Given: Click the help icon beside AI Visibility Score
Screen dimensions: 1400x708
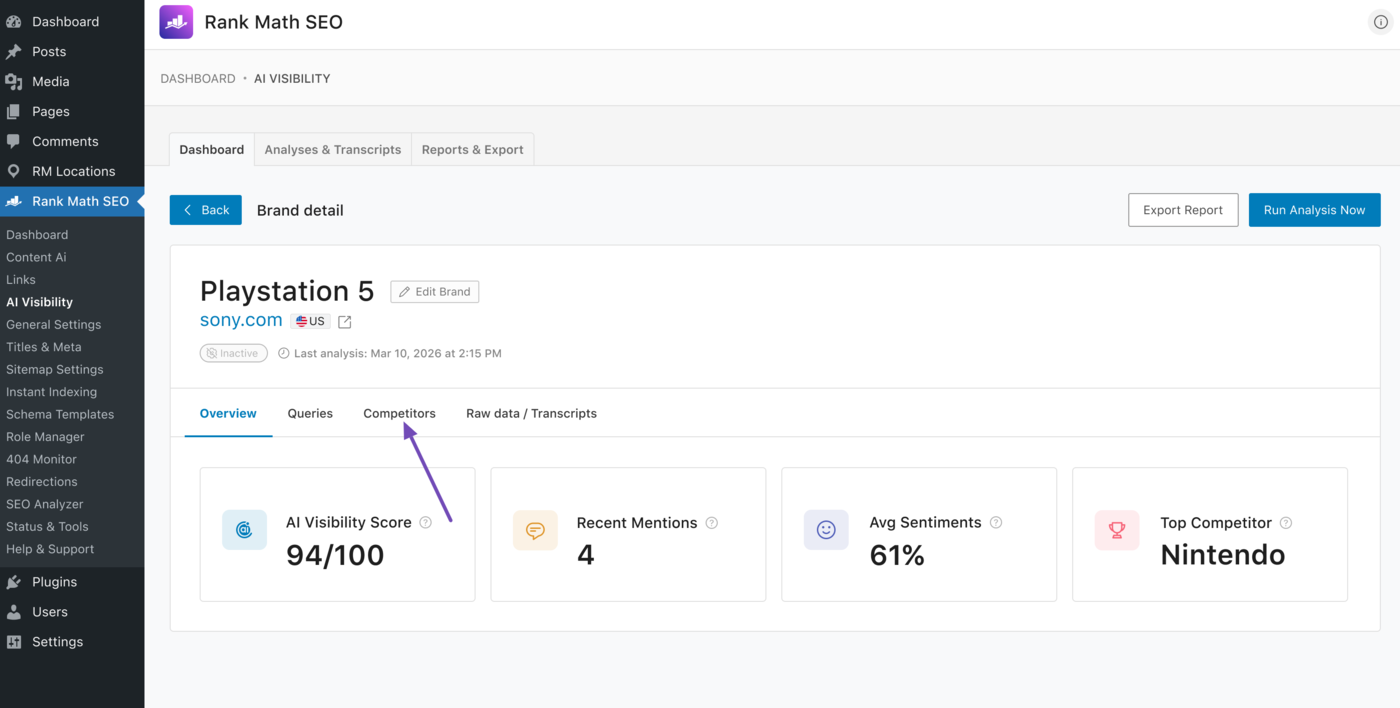Looking at the screenshot, I should (x=425, y=522).
